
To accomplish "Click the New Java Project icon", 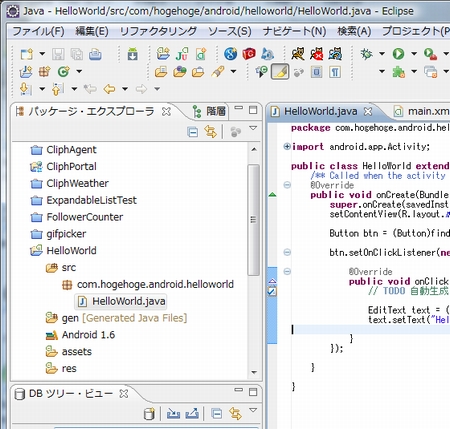I will [x=26, y=72].
